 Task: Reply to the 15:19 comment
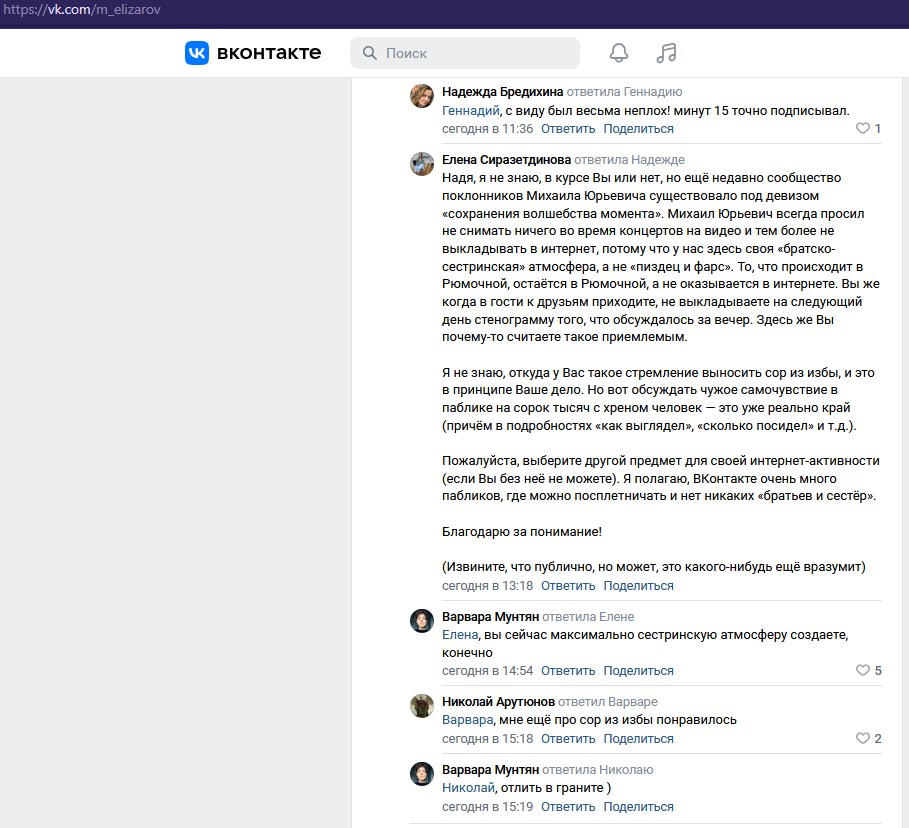(568, 807)
